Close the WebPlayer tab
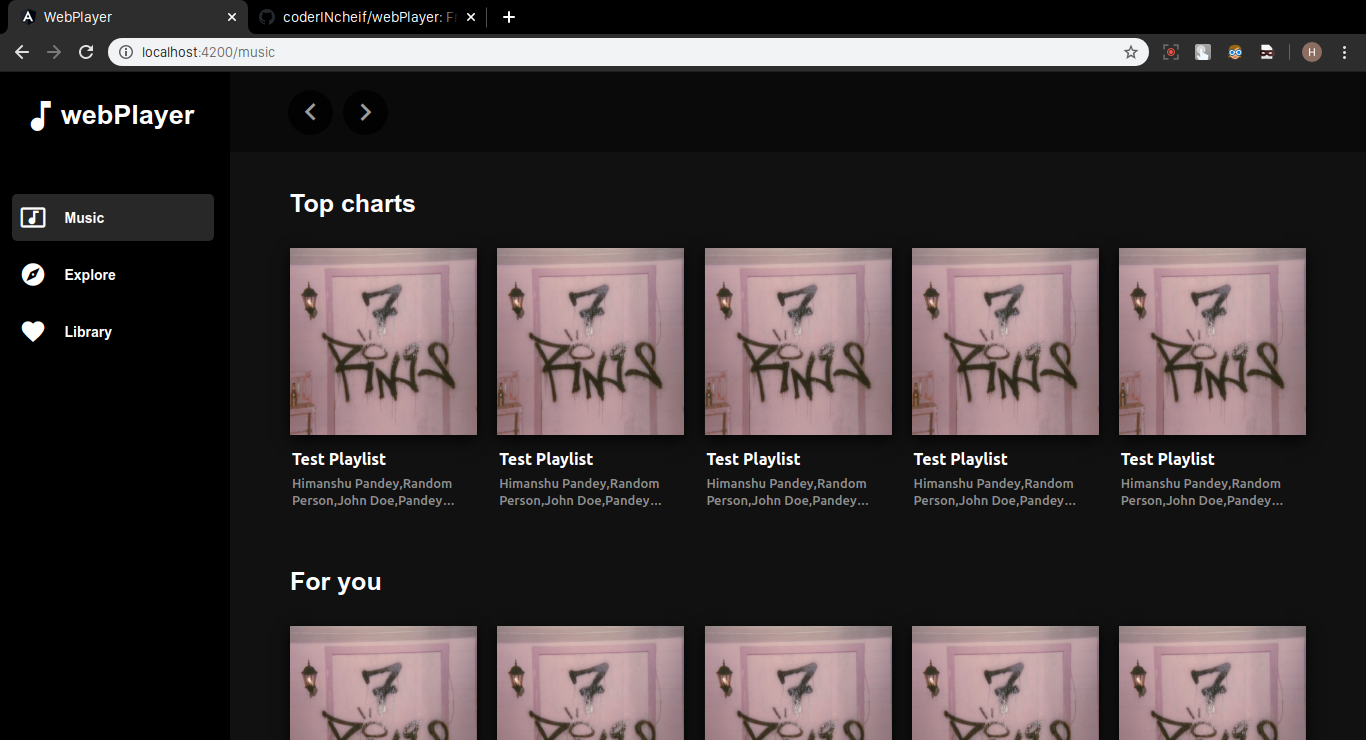 [x=232, y=17]
